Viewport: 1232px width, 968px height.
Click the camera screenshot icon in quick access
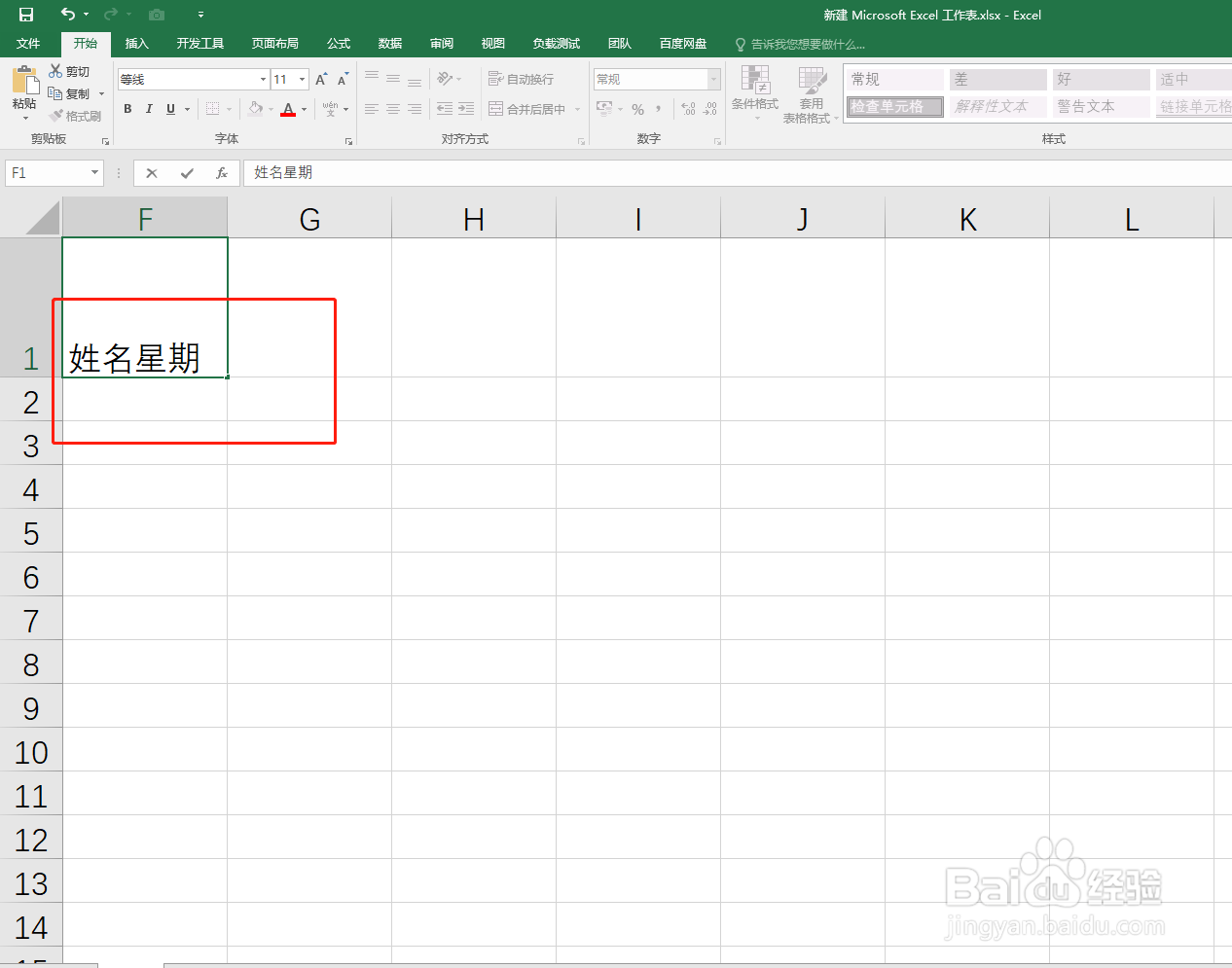tap(157, 15)
